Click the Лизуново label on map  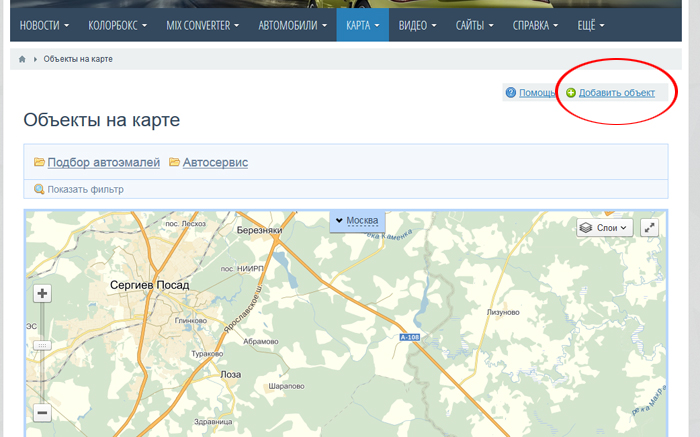click(503, 312)
